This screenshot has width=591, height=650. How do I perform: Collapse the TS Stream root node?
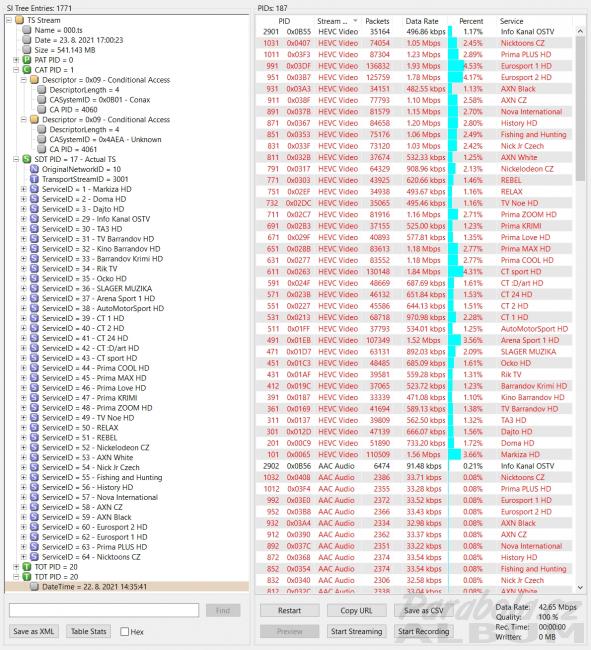(8, 20)
